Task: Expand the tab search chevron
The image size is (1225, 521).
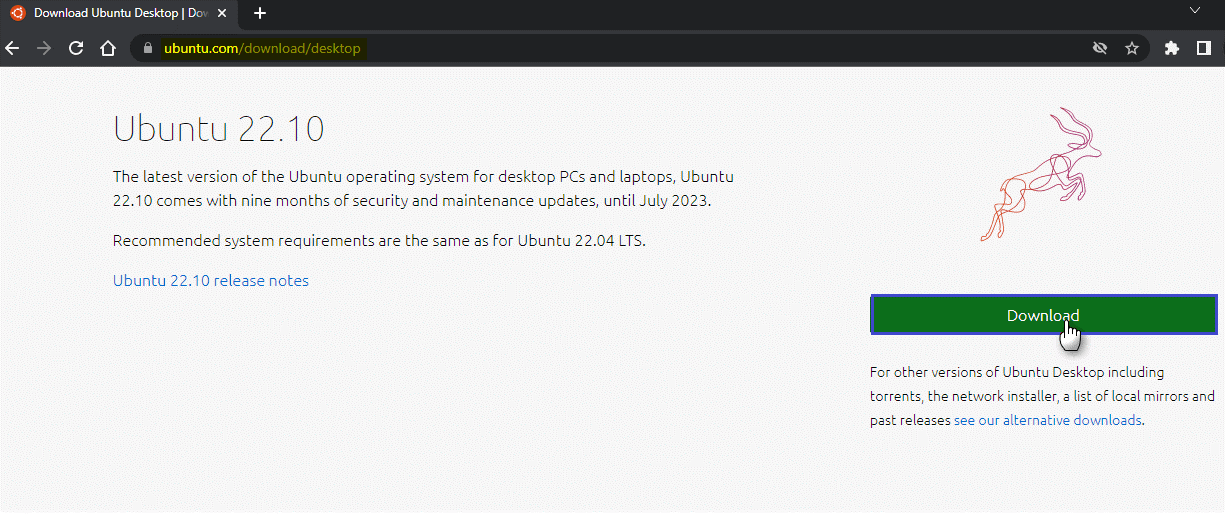Action: point(1194,10)
